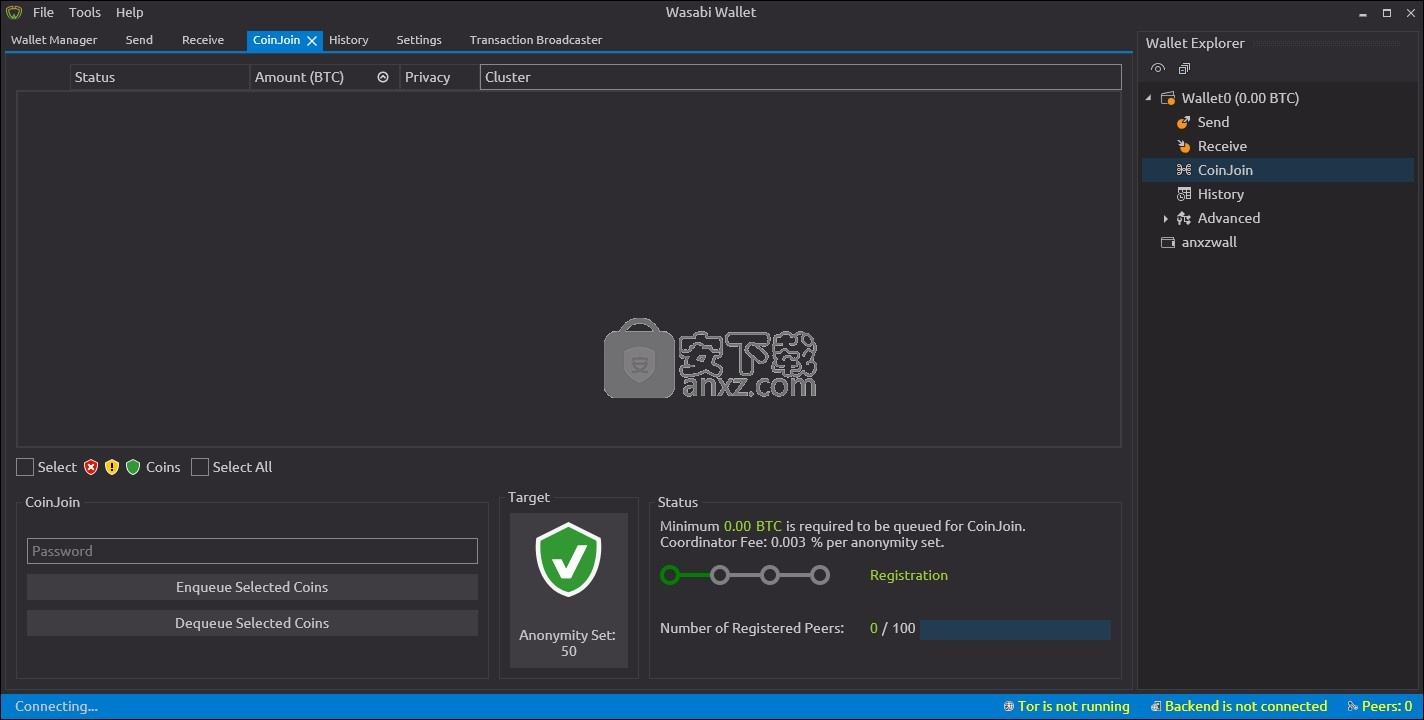Switch to the Receive tab

pos(203,40)
